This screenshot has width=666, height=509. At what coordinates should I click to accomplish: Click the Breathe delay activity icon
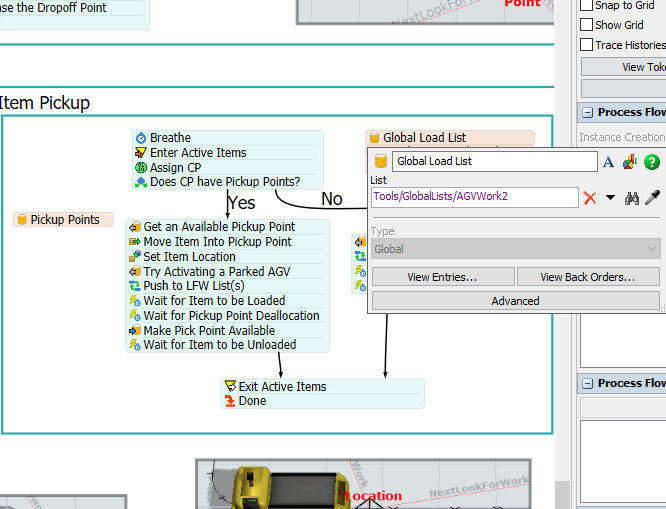point(141,138)
